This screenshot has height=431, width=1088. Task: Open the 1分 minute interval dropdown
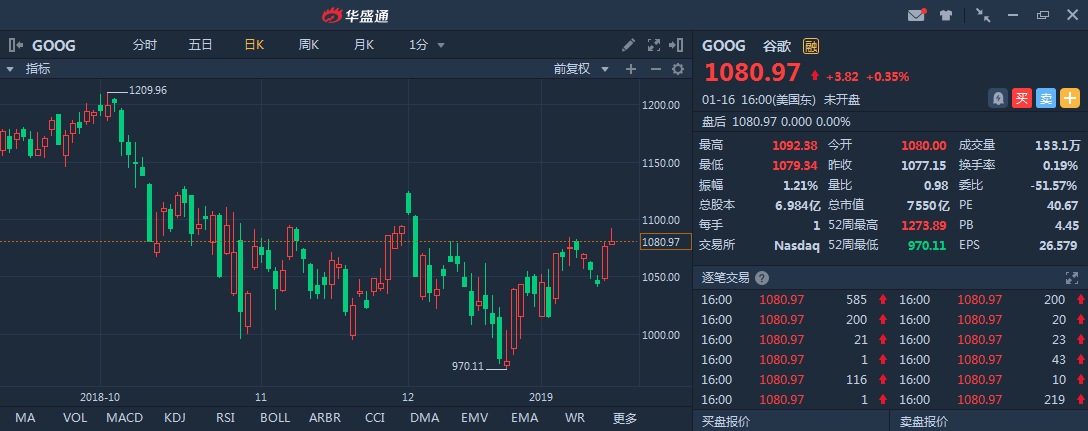coord(427,45)
